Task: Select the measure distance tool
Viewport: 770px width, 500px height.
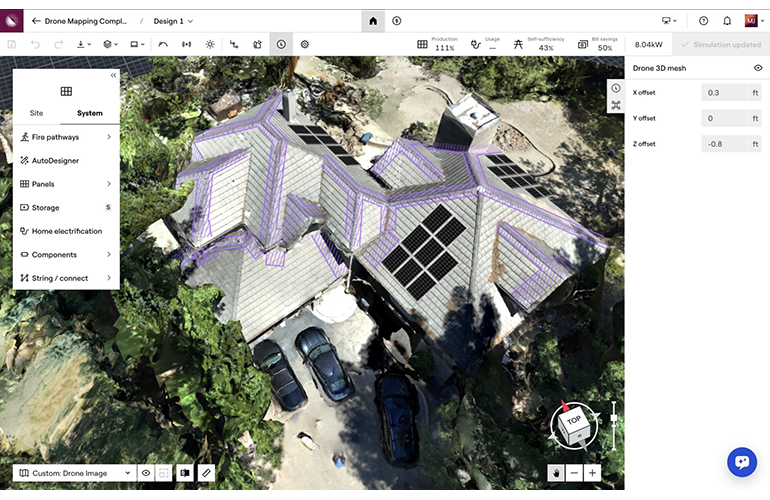Action: click(x=187, y=44)
